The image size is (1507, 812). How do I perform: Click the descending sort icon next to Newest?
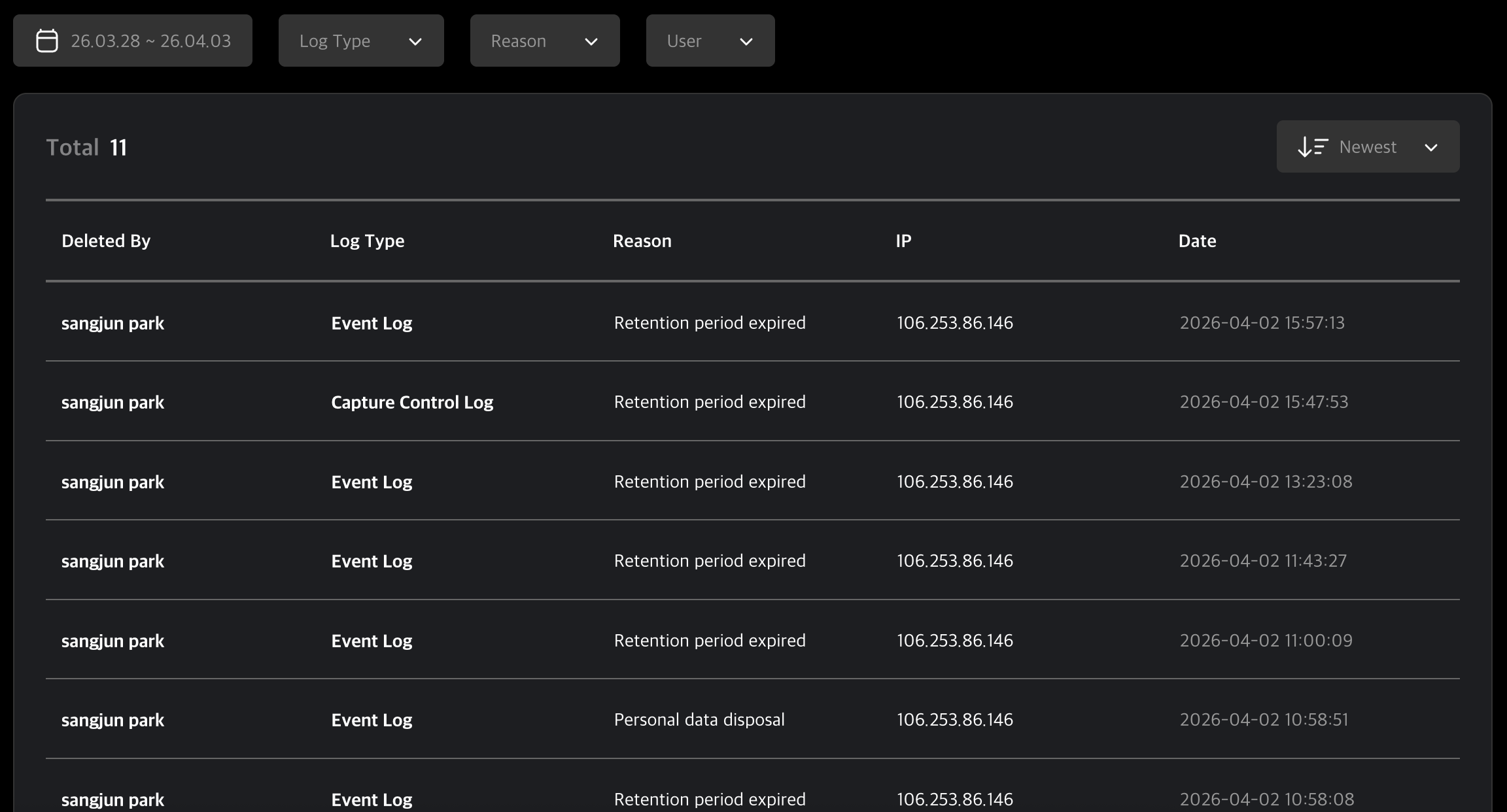click(1311, 146)
